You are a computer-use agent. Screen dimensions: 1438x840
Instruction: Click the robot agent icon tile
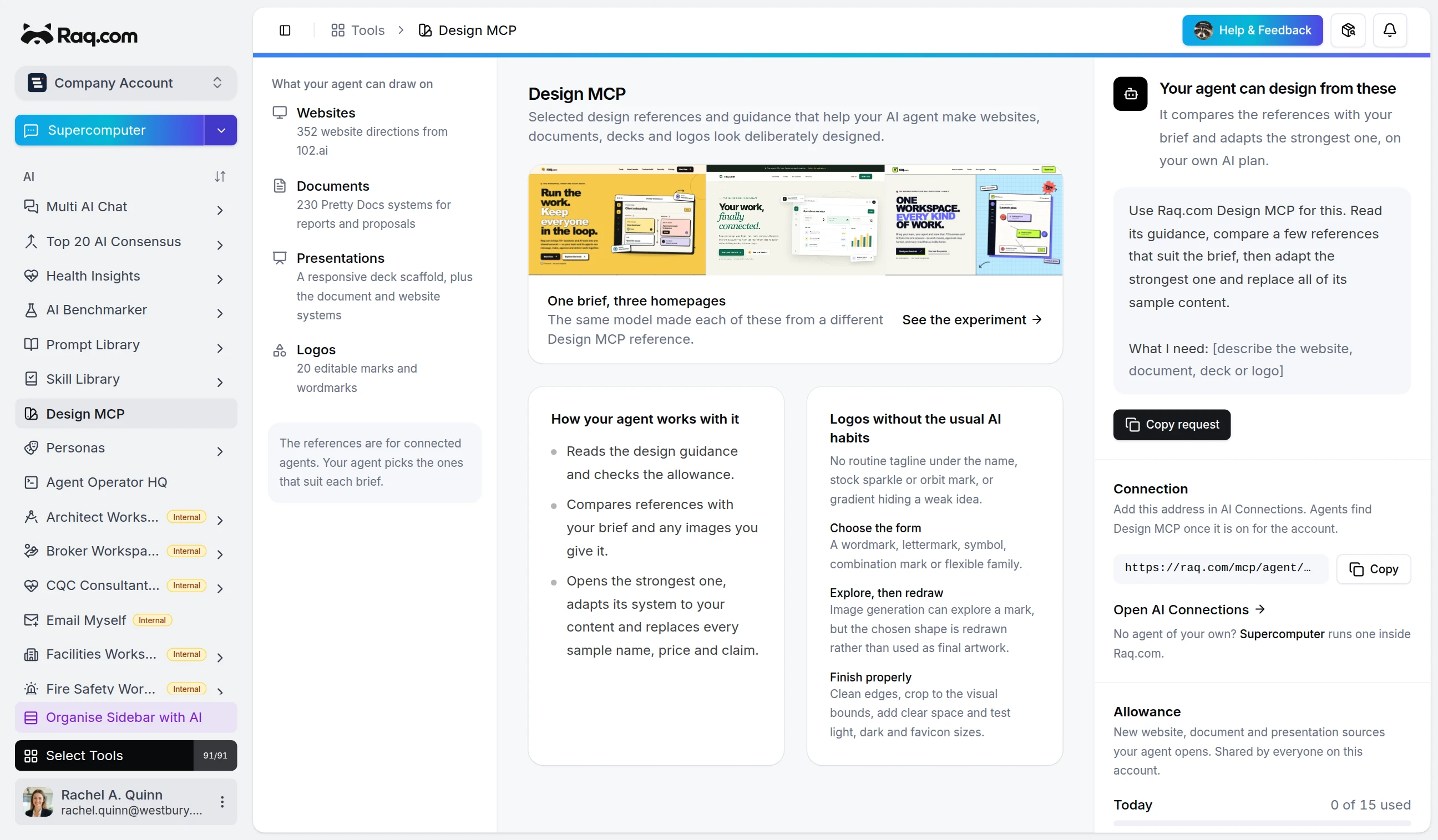(x=1130, y=94)
